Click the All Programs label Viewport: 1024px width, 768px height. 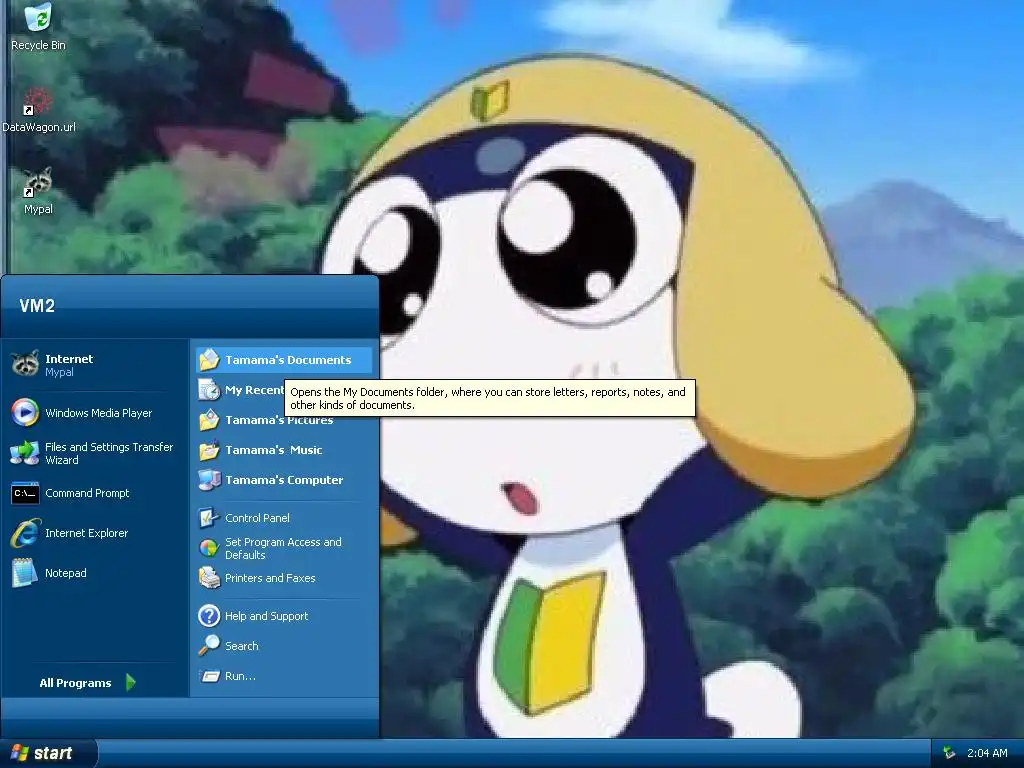(75, 683)
